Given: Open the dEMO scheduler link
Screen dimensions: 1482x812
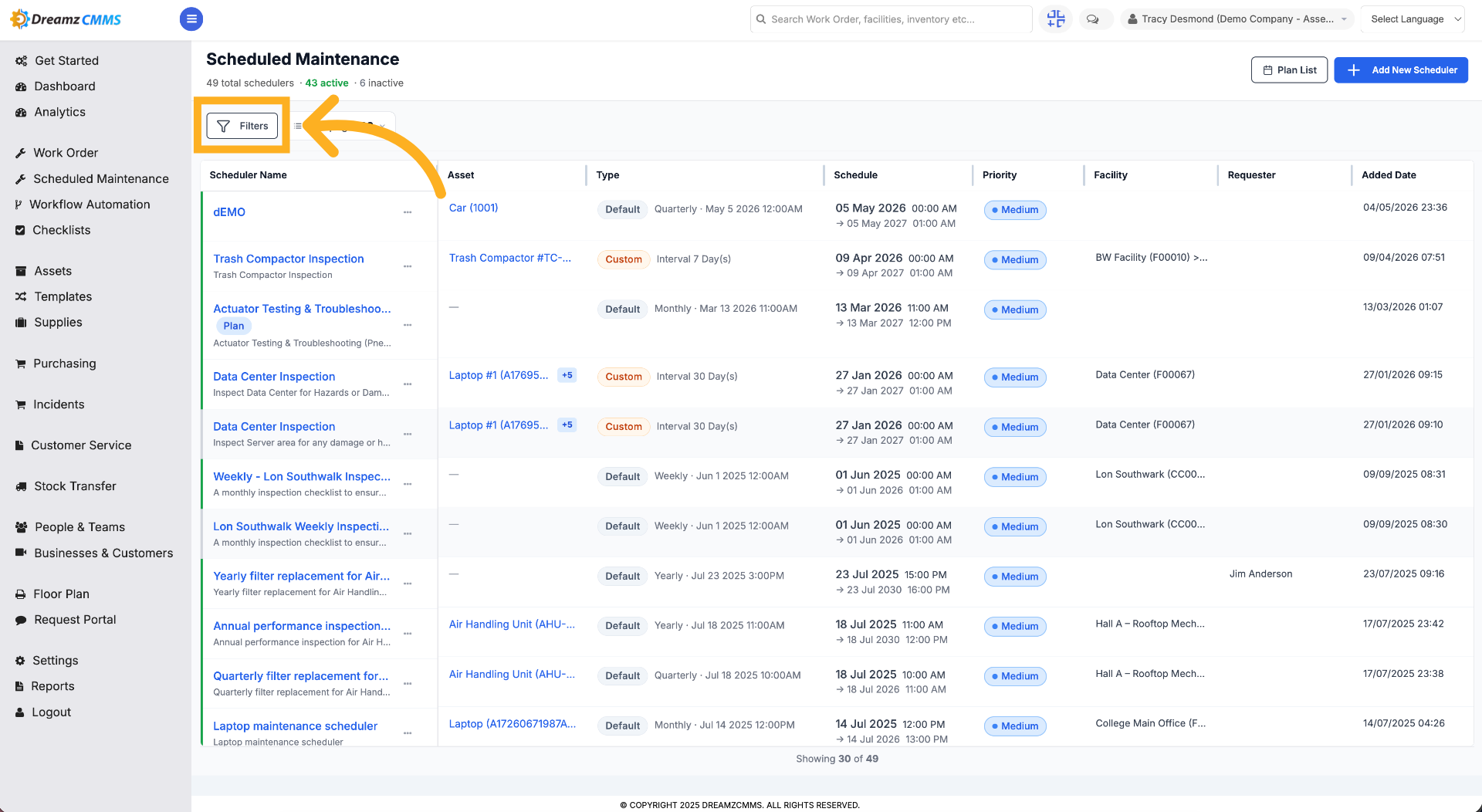Looking at the screenshot, I should (x=229, y=212).
